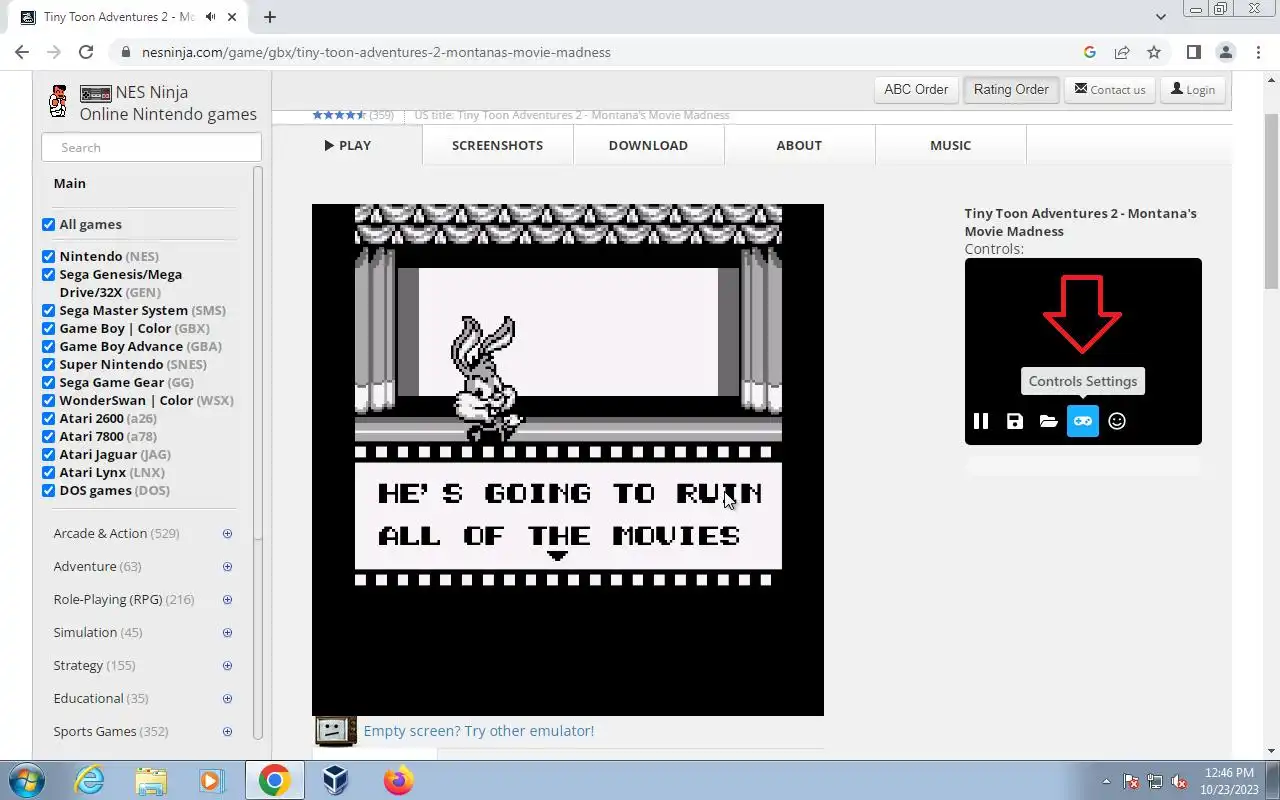Open the Windows Start menu orb

pyautogui.click(x=26, y=780)
